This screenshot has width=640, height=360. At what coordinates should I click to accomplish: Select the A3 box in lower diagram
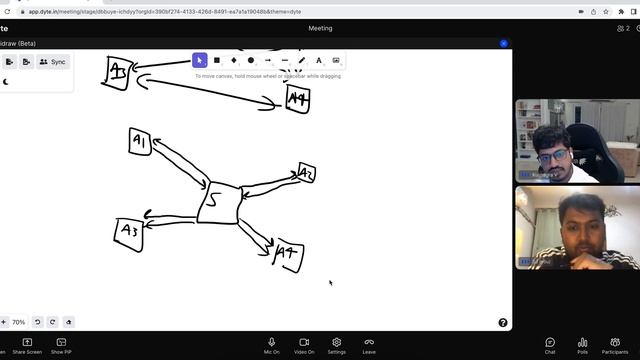click(129, 235)
